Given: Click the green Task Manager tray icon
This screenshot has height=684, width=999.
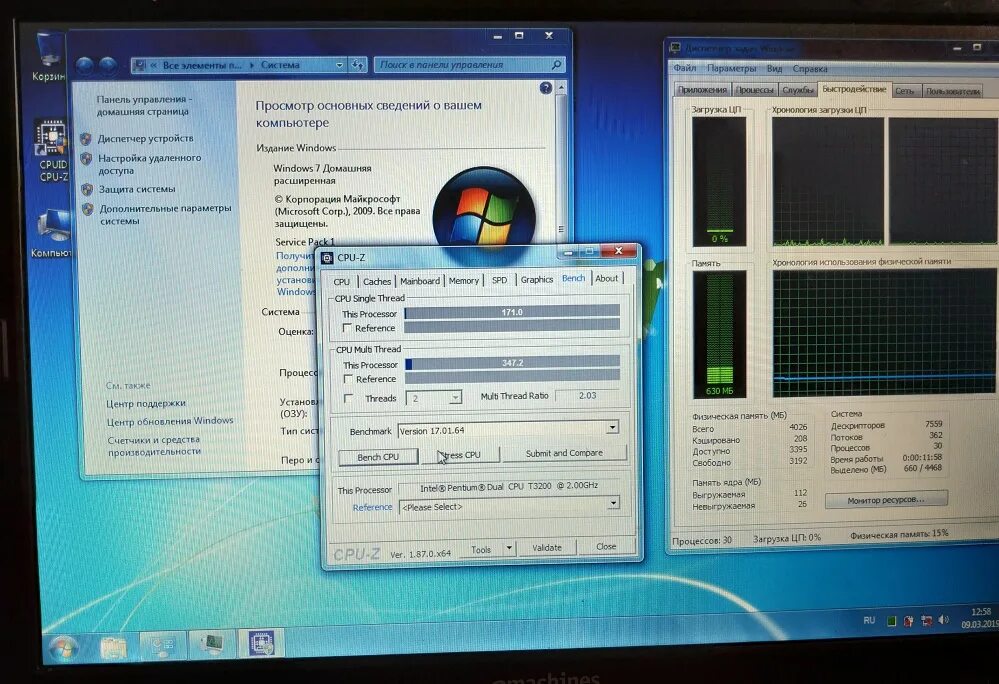Looking at the screenshot, I should tap(892, 621).
